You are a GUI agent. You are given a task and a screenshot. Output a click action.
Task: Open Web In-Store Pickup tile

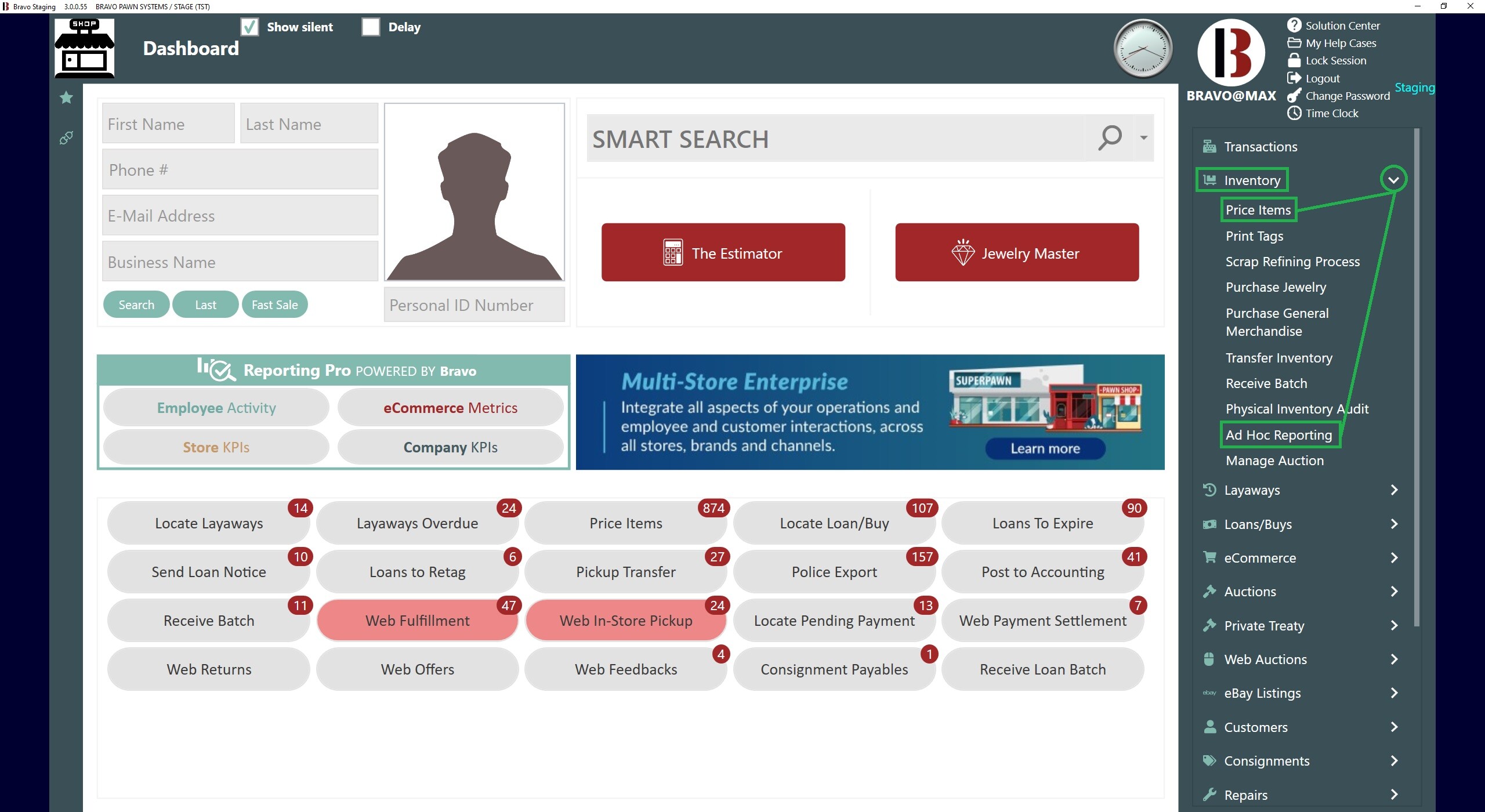click(626, 621)
